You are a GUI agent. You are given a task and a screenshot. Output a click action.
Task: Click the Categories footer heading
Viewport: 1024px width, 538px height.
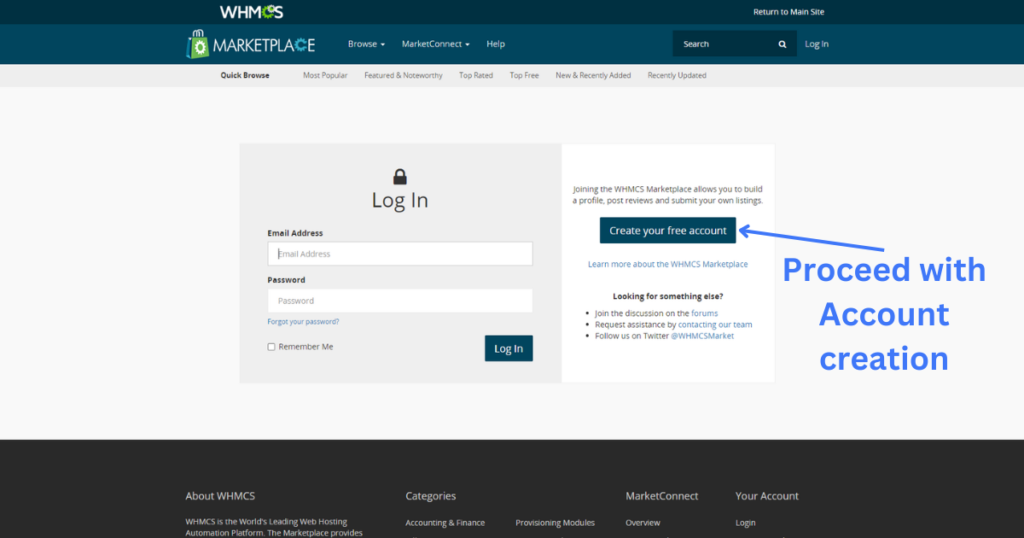[430, 496]
